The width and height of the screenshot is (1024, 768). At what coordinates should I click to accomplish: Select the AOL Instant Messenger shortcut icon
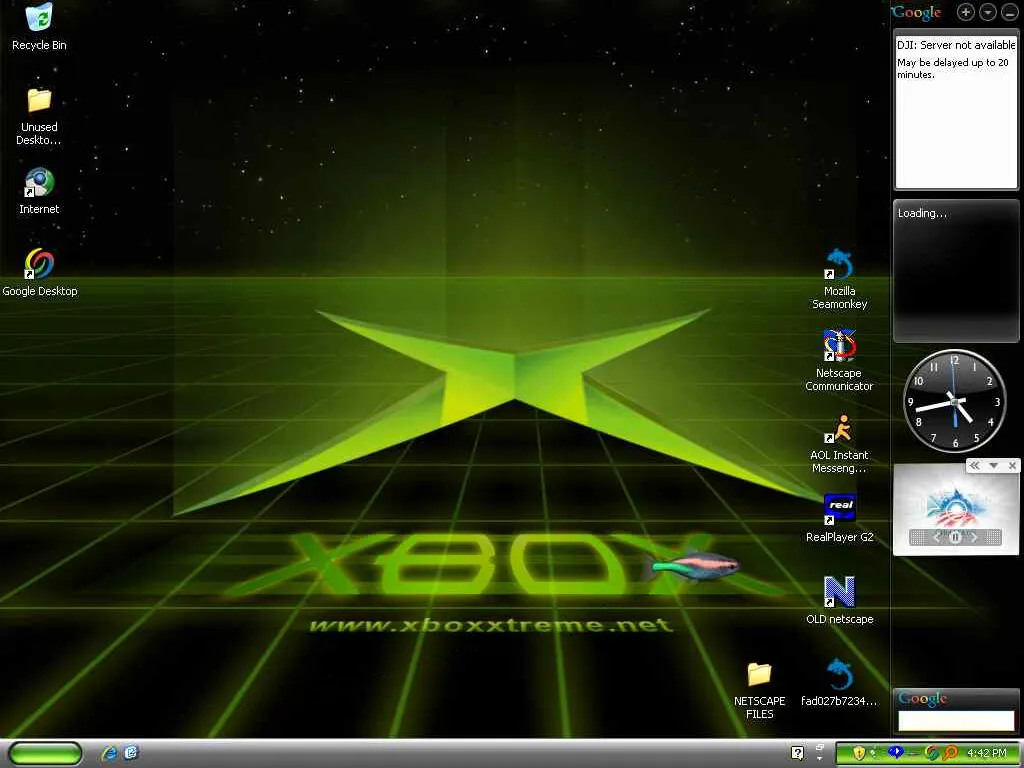tap(839, 428)
